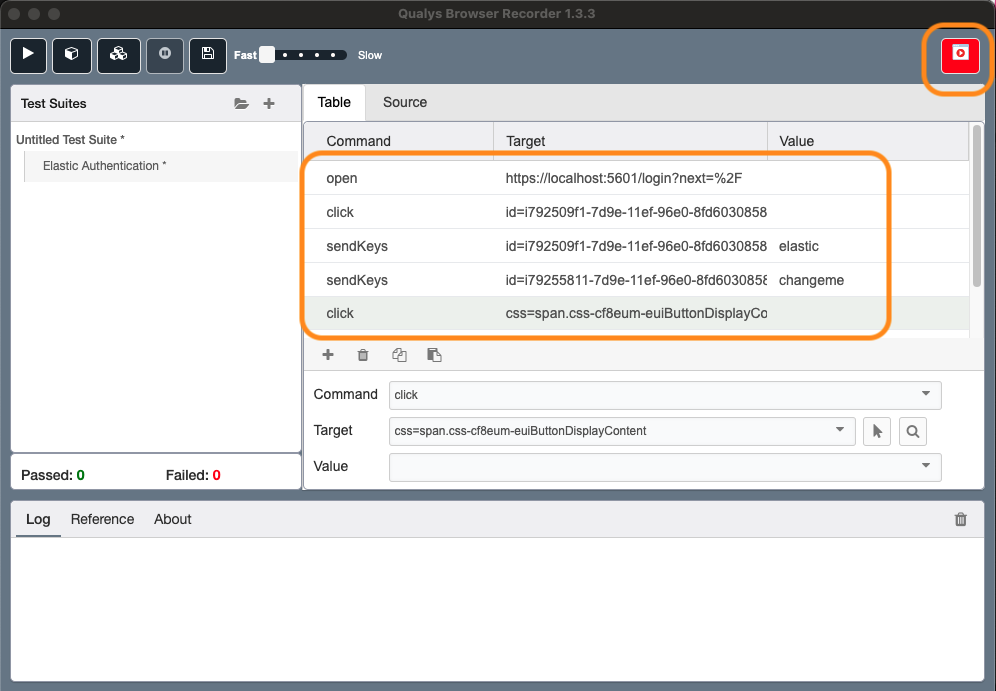The image size is (996, 691).
Task: Open the Reference tab
Action: [101, 519]
